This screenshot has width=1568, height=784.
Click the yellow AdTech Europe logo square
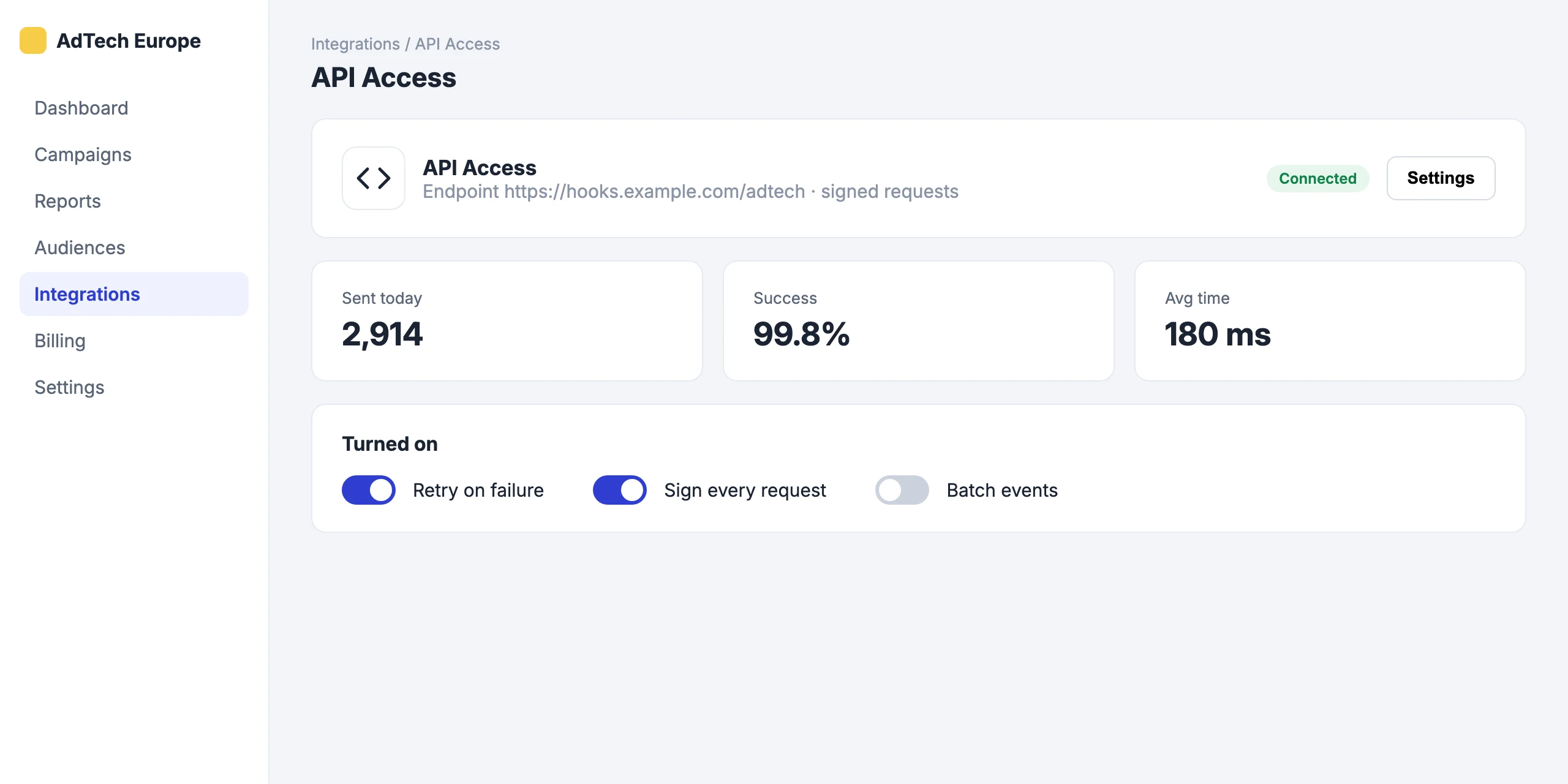tap(33, 40)
